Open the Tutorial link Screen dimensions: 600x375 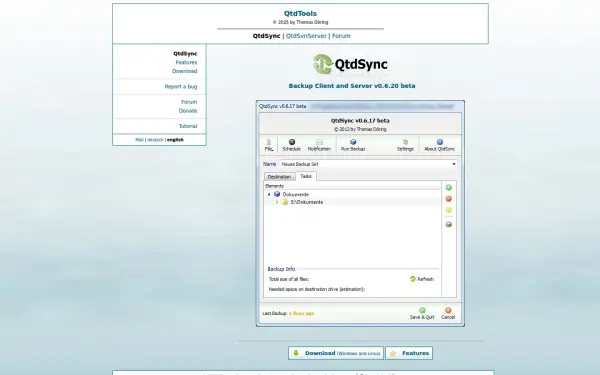tap(188, 126)
